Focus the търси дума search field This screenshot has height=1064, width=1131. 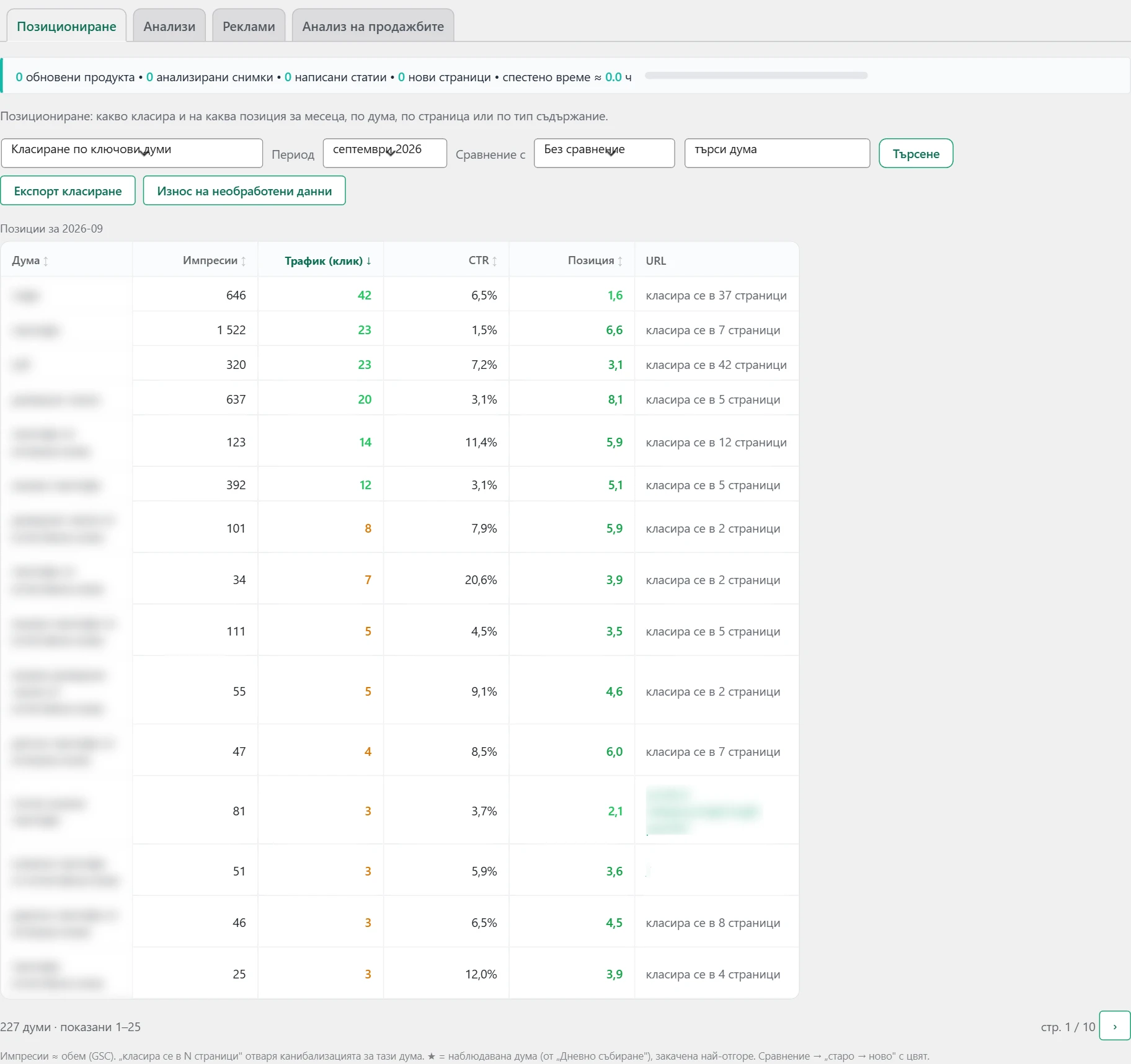(x=777, y=153)
